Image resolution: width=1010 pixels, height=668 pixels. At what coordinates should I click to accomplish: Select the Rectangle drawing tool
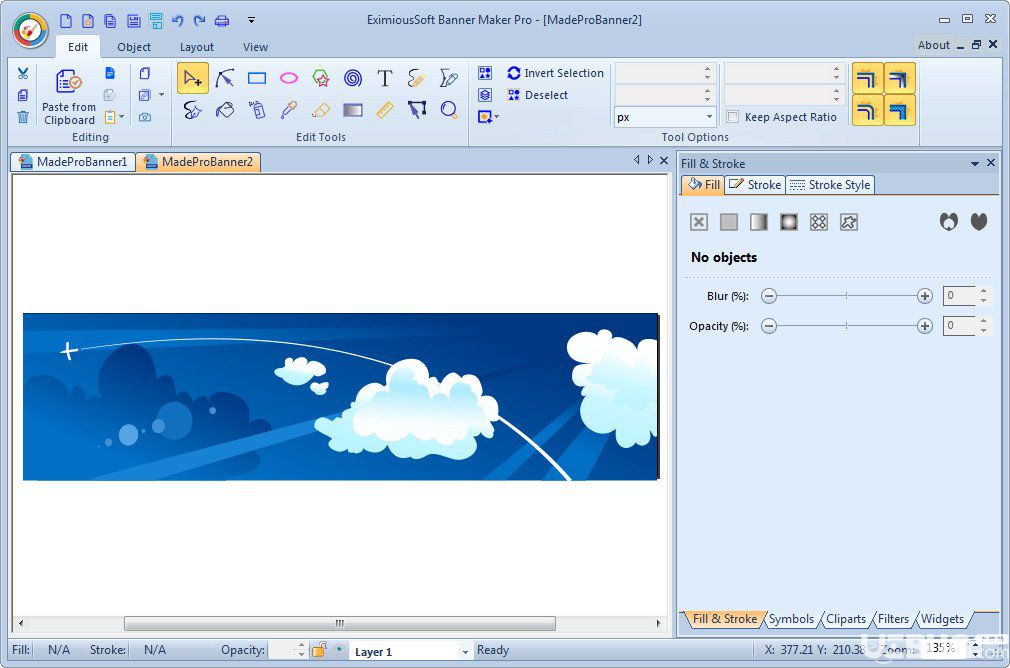tap(257, 79)
